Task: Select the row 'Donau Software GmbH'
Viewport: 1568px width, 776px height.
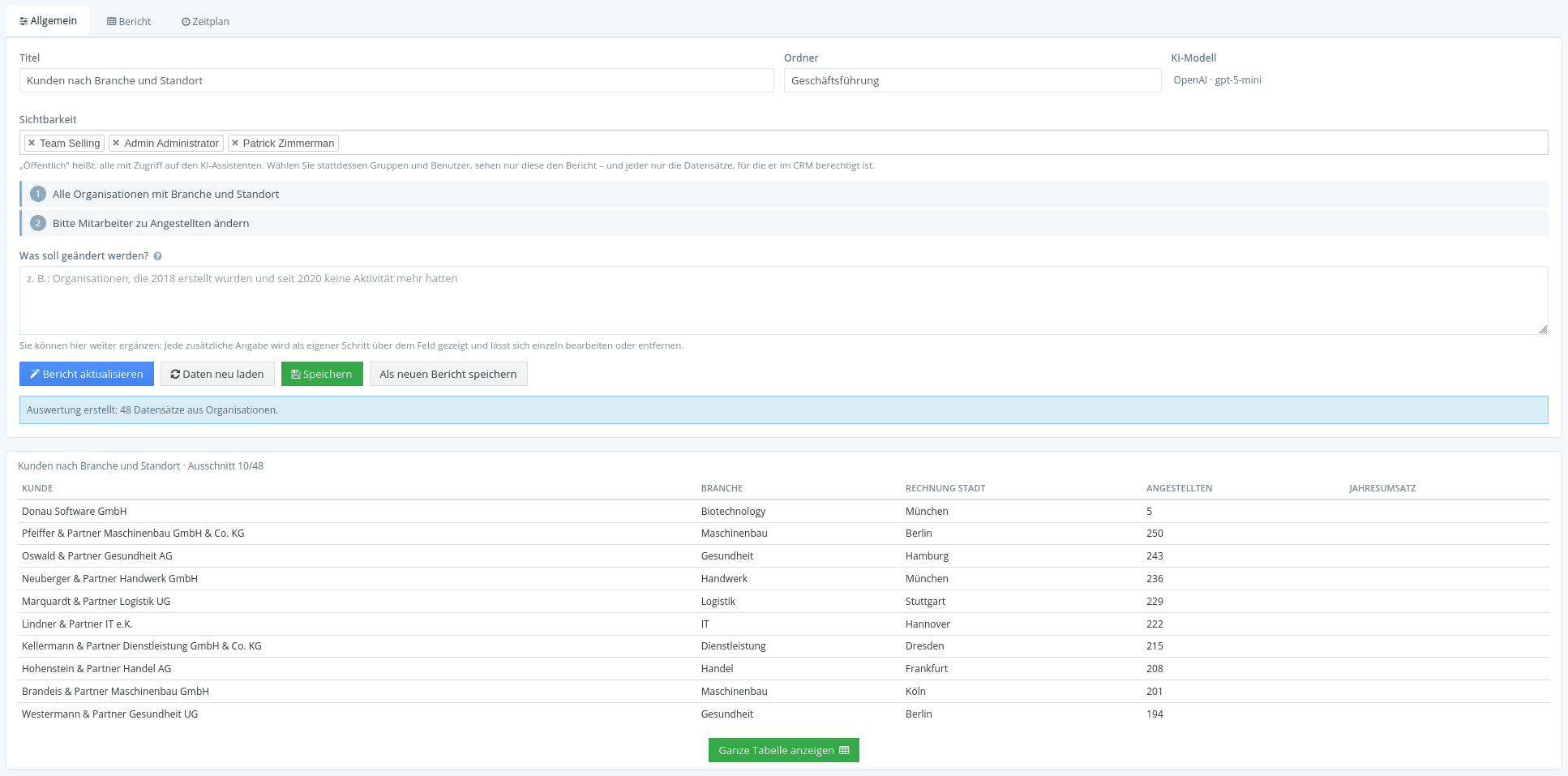Action: (x=784, y=512)
